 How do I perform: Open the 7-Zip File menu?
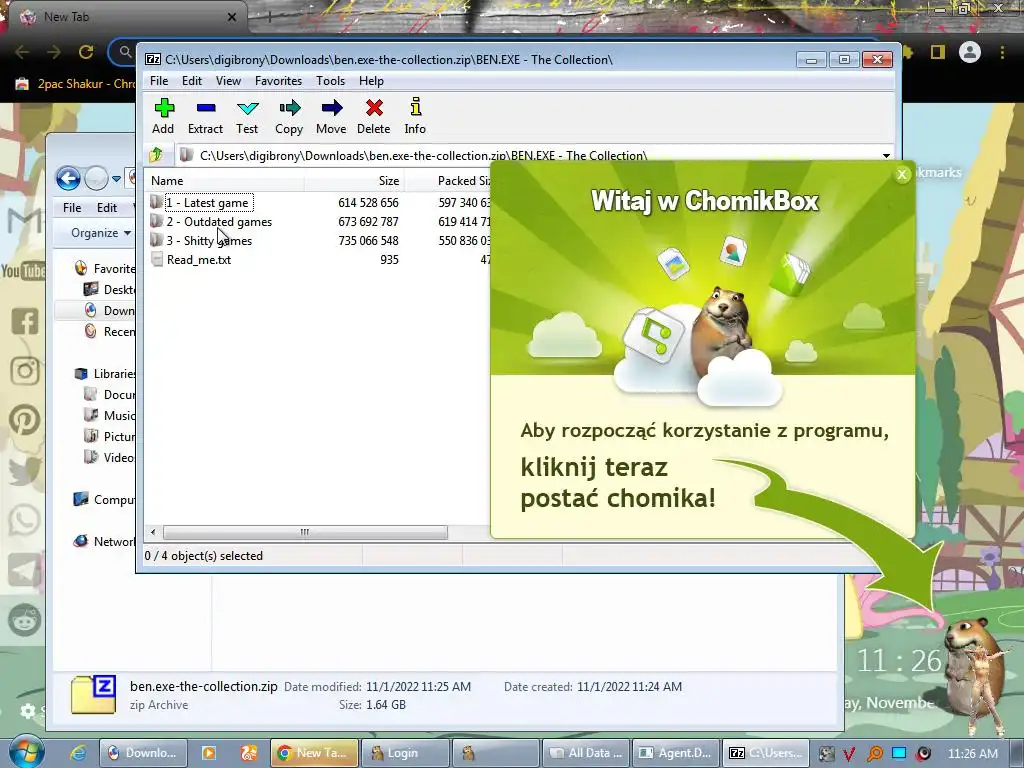point(159,81)
